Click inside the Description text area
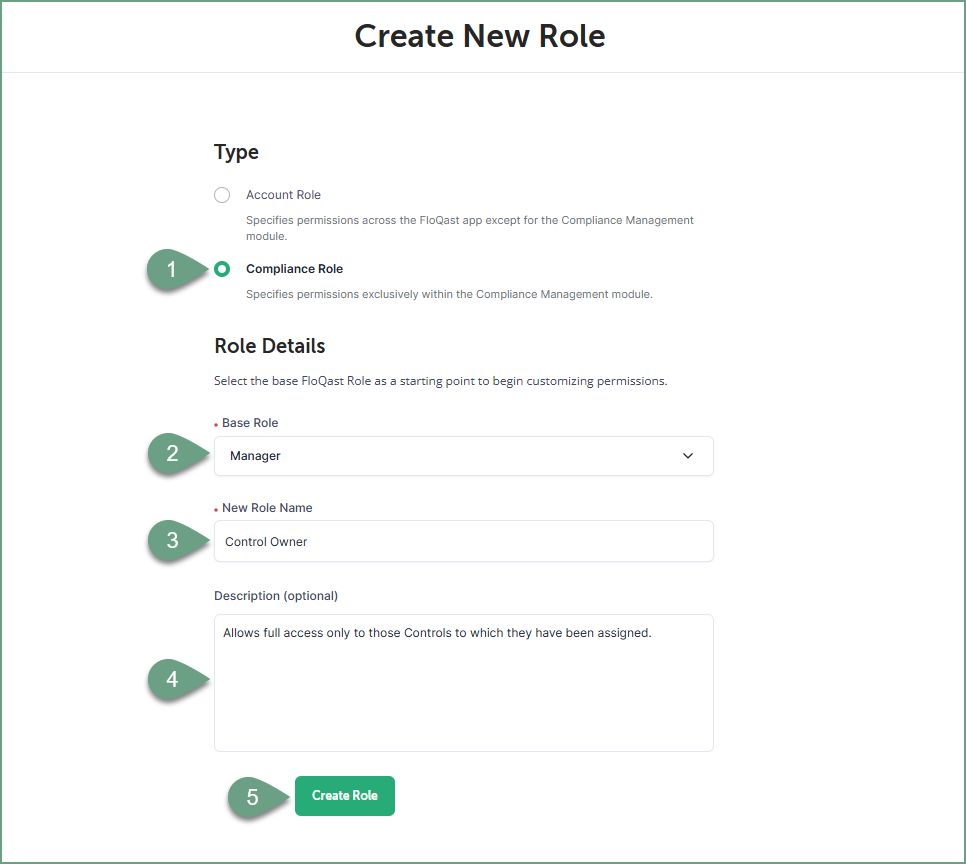The width and height of the screenshot is (966, 864). click(463, 683)
